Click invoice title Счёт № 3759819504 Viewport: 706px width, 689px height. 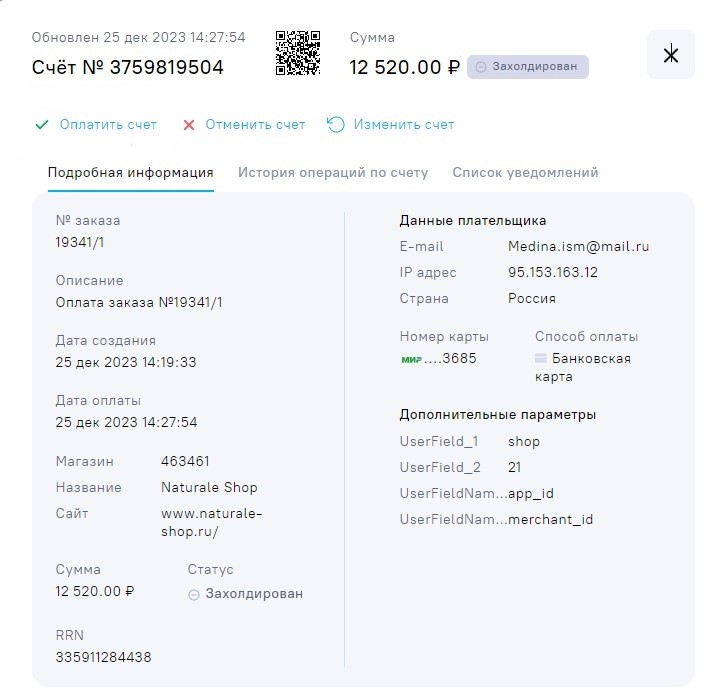128,67
